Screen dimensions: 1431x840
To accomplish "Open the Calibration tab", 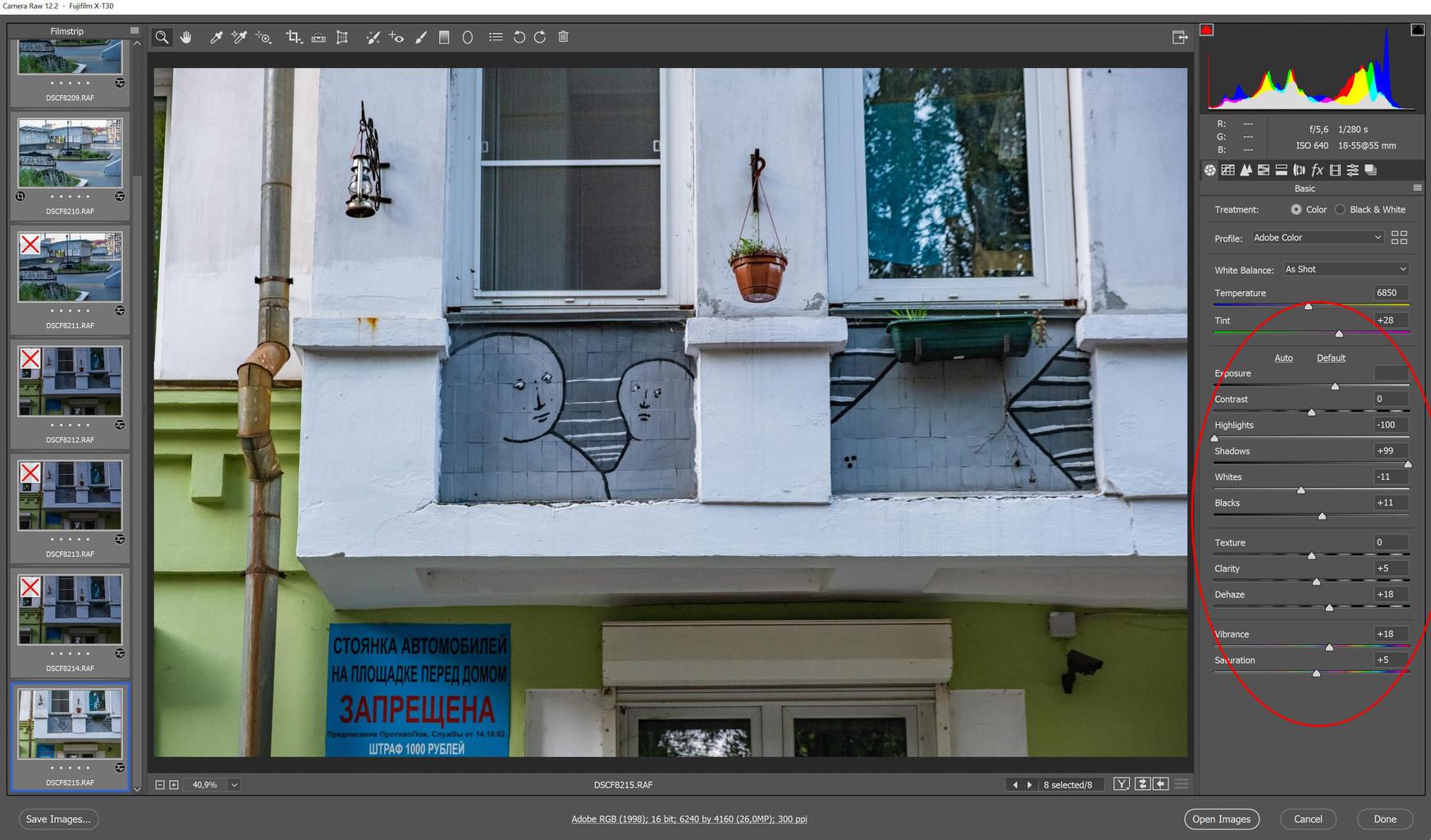I will coord(1335,170).
